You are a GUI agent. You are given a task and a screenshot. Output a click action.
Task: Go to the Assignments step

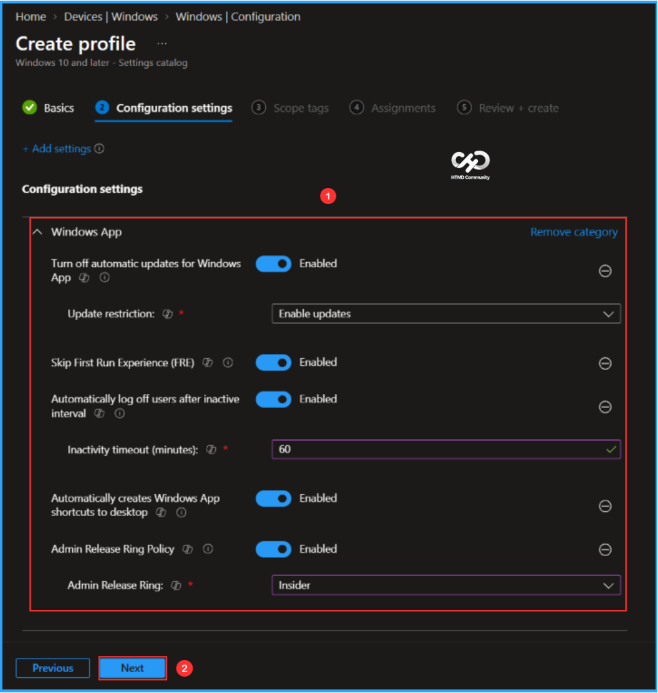pos(392,108)
